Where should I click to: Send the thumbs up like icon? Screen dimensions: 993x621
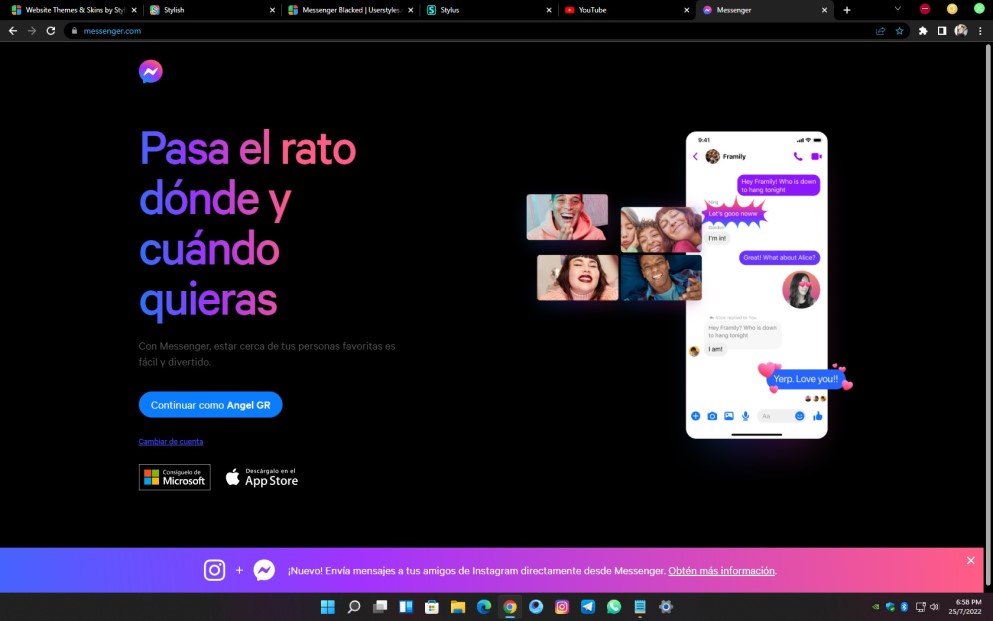[818, 416]
